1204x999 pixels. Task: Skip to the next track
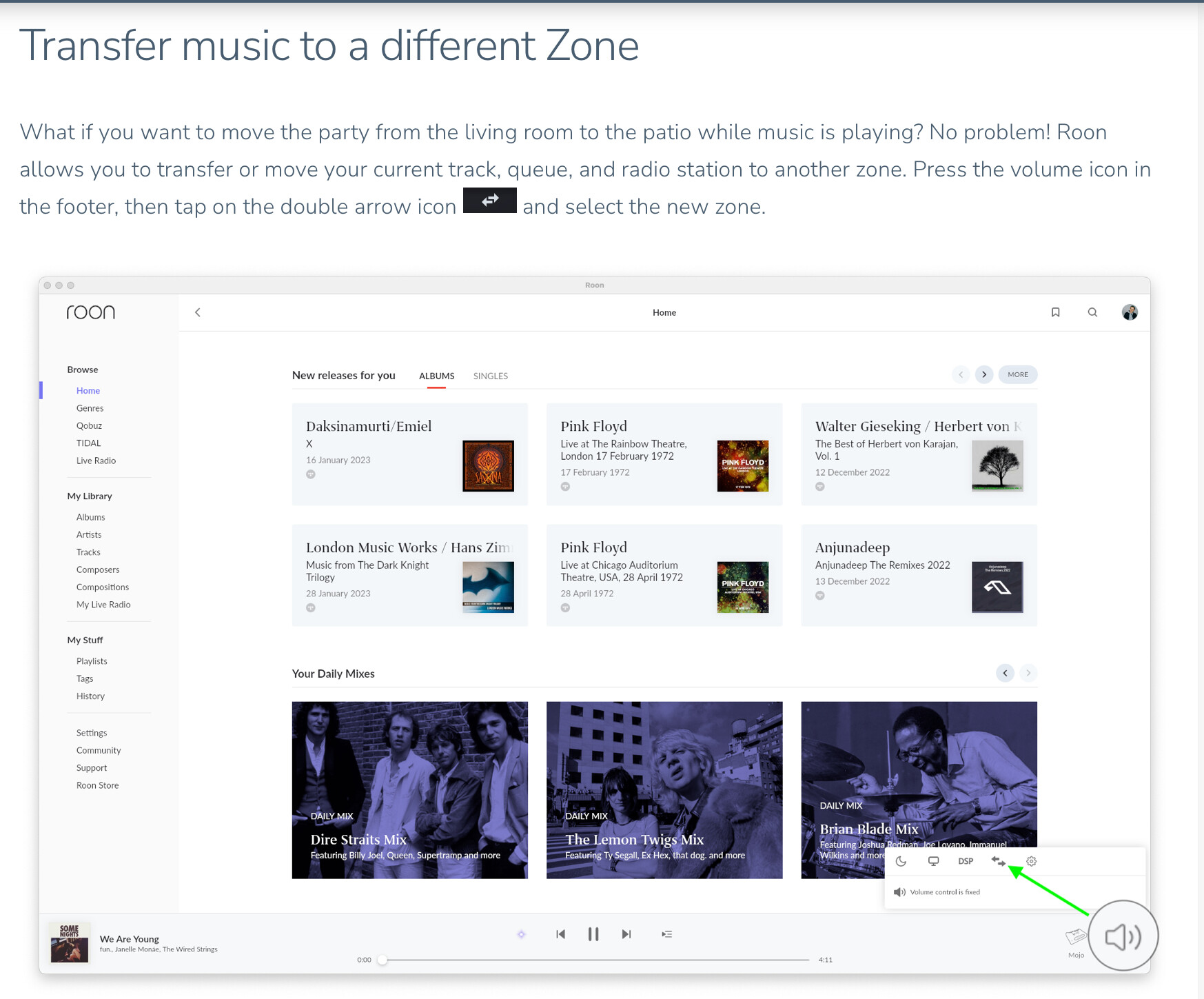tap(626, 934)
